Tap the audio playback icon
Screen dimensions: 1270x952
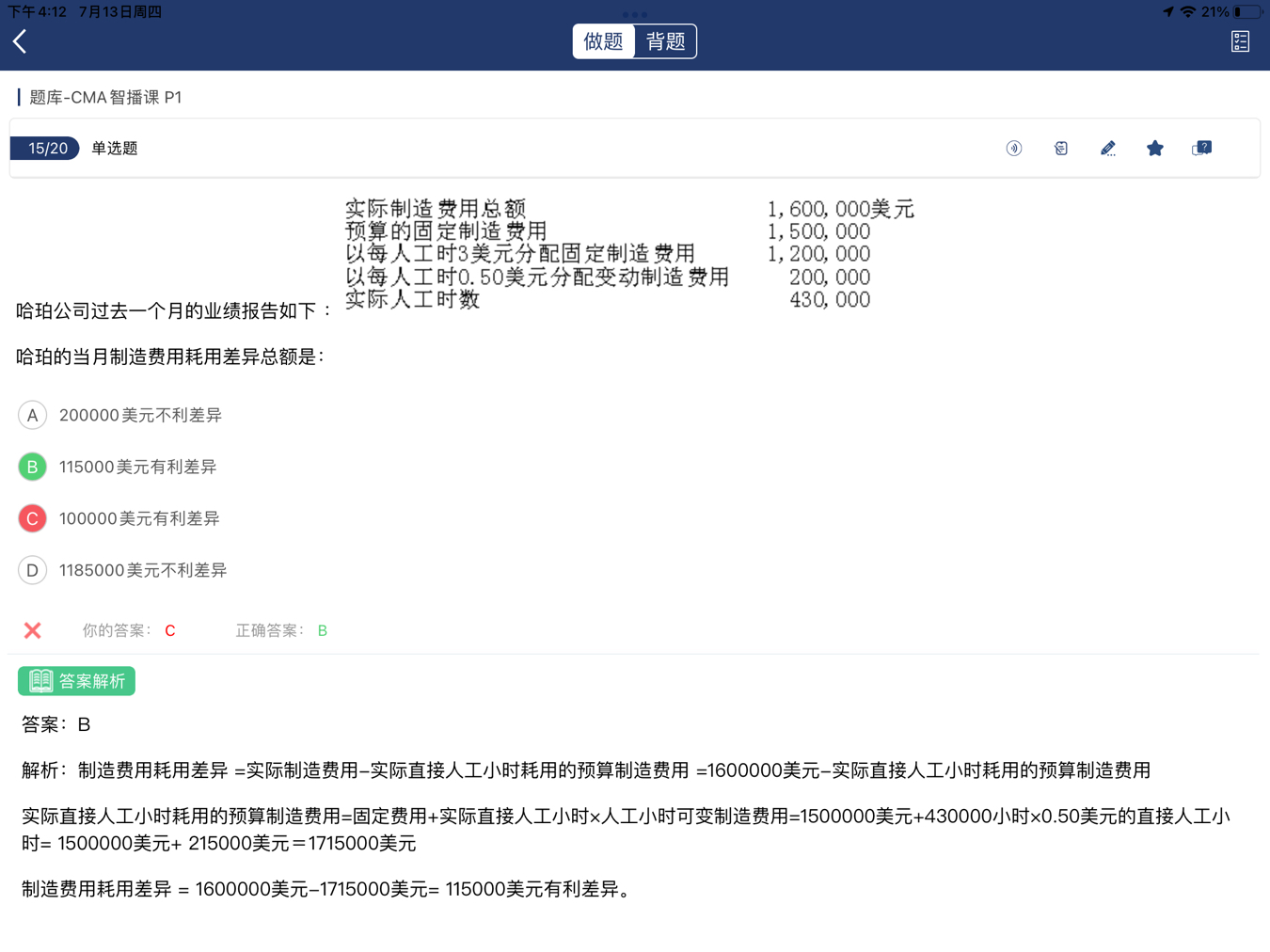[1013, 149]
